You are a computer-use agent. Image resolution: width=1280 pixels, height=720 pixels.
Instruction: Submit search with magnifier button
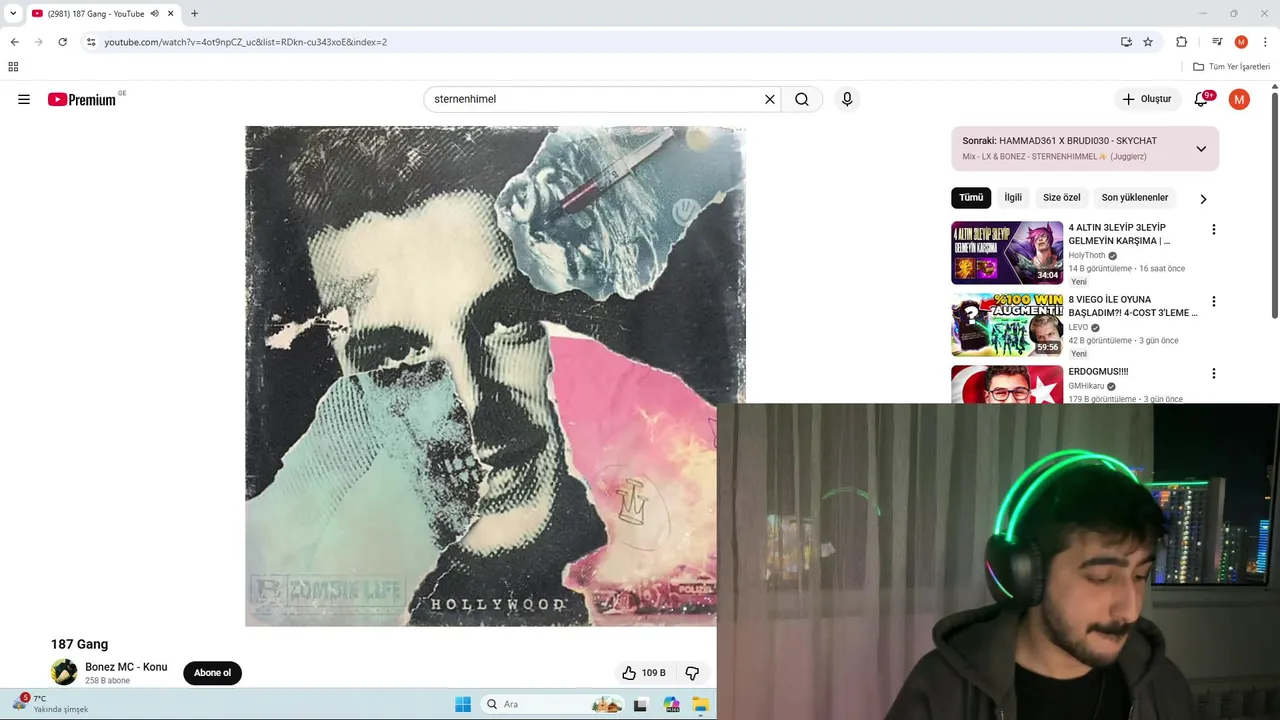802,99
